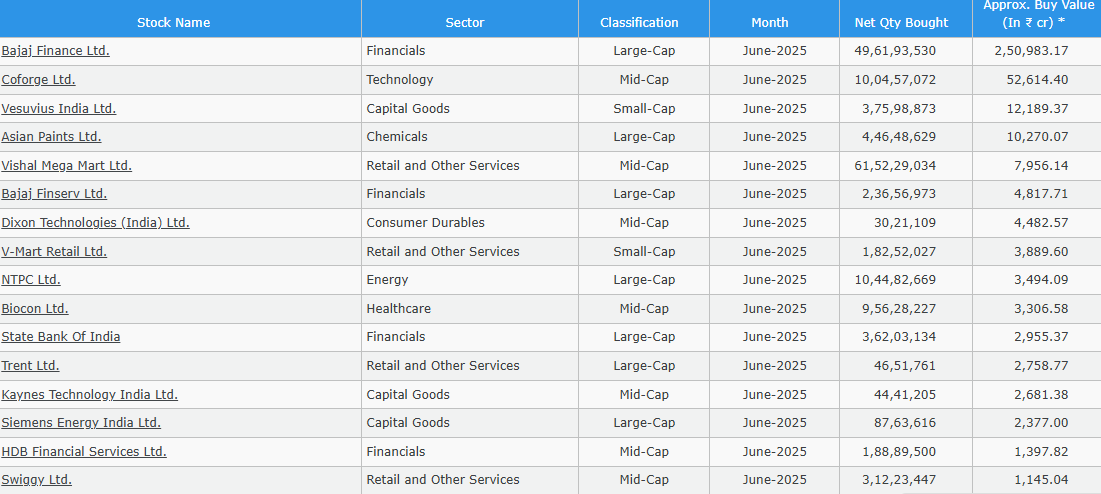Click the Swiggy Ltd. link
The width and height of the screenshot is (1101, 494).
[x=36, y=480]
